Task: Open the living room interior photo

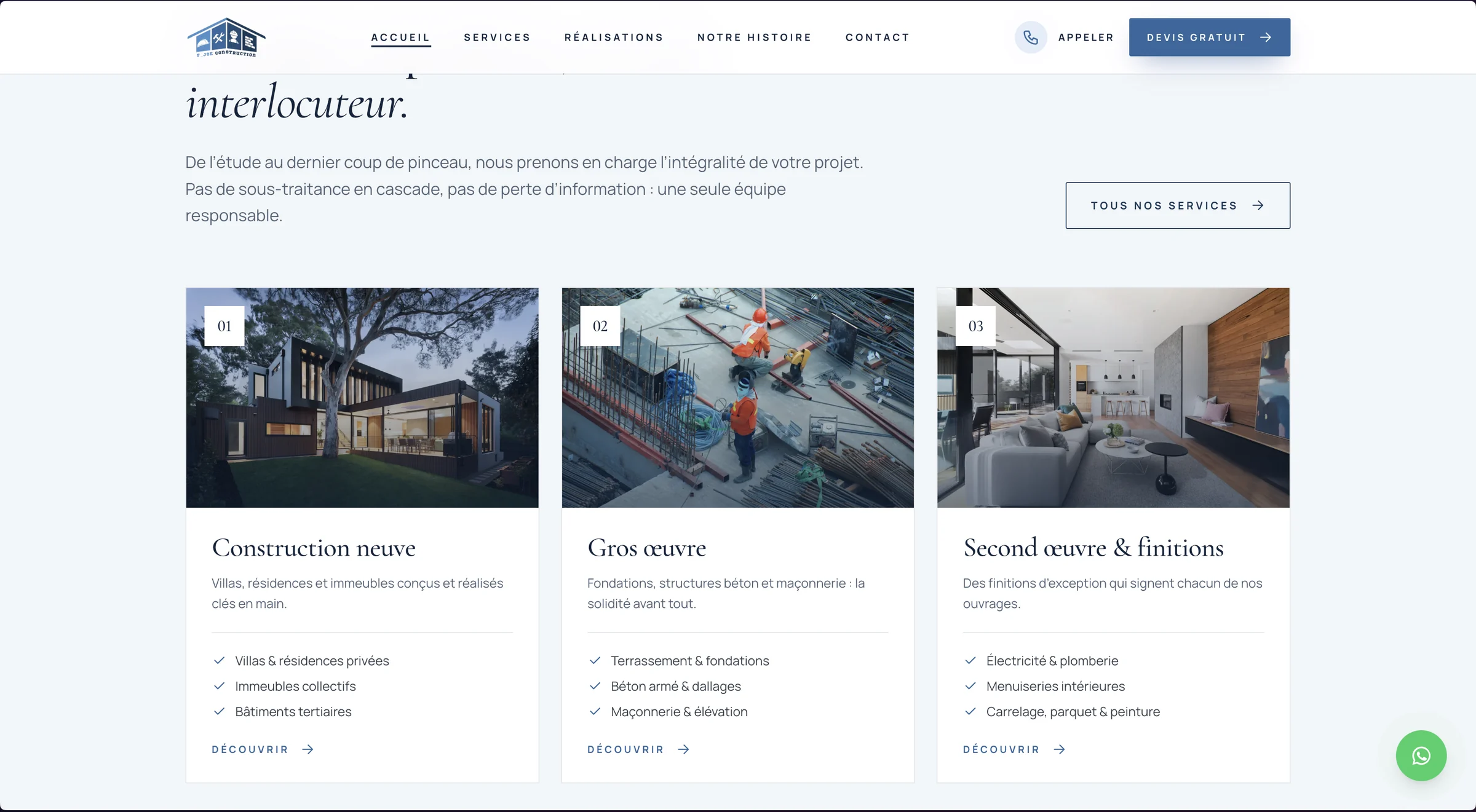Action: point(1113,398)
